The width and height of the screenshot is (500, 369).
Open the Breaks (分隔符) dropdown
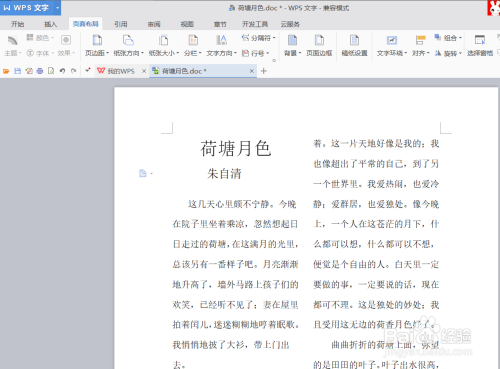tap(258, 38)
